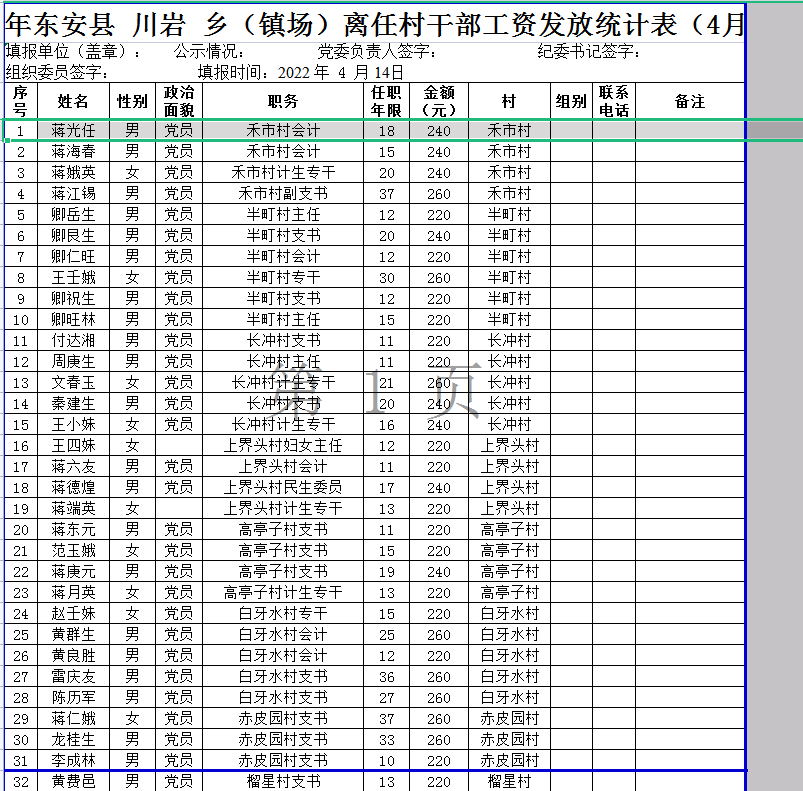The width and height of the screenshot is (803, 791).
Task: Select the 备注 header cell
Action: (x=690, y=101)
